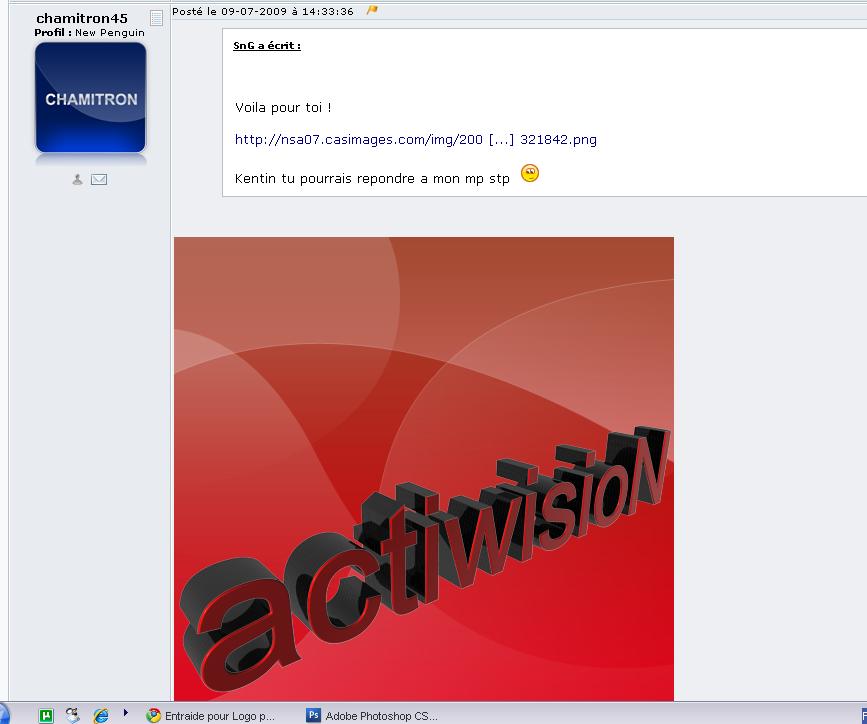This screenshot has height=724, width=867.
Task: Click 'Kentin tu pourrais repondre a mon mp stp'
Action: coord(372,179)
